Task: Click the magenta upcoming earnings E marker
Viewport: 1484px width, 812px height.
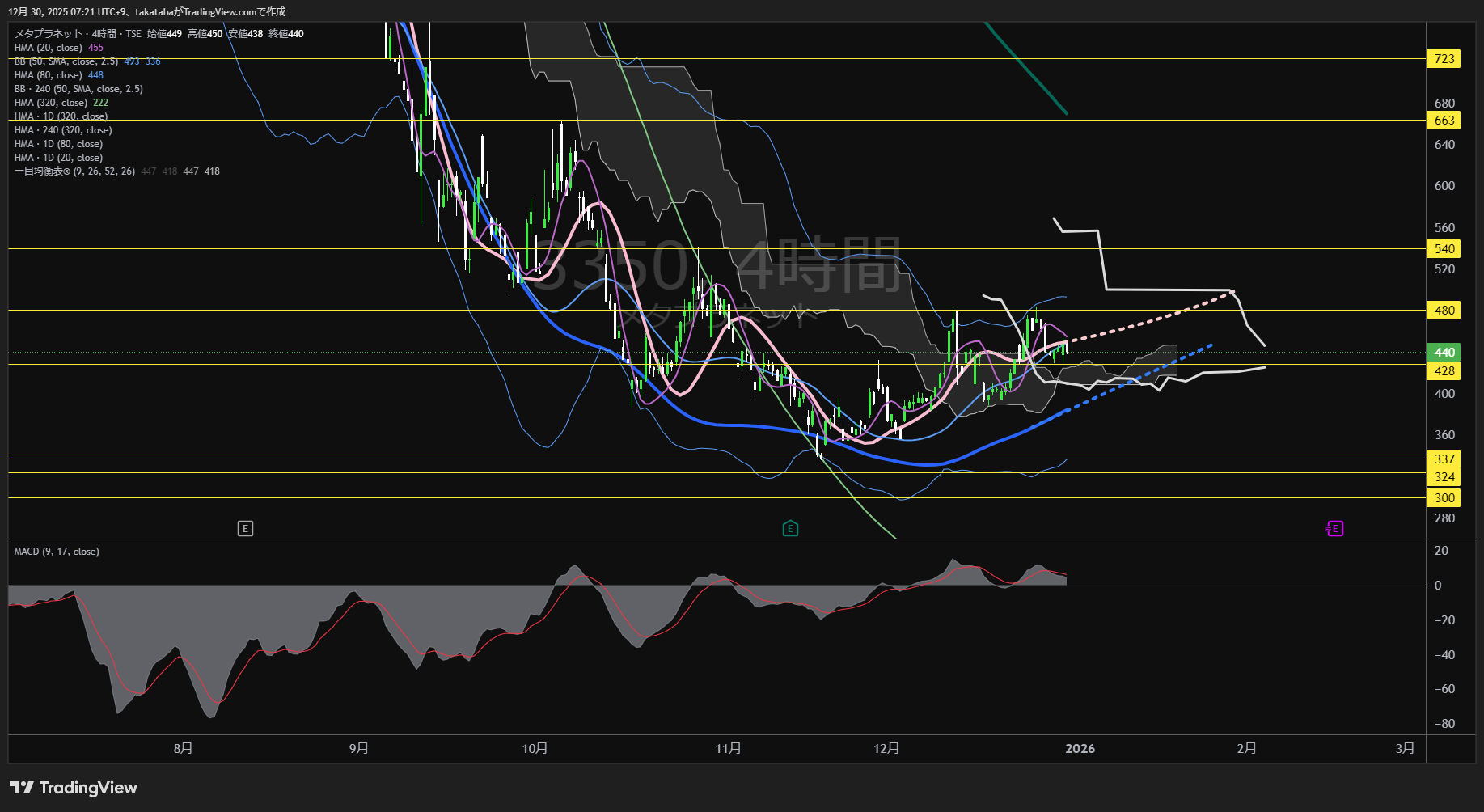Action: [1334, 529]
